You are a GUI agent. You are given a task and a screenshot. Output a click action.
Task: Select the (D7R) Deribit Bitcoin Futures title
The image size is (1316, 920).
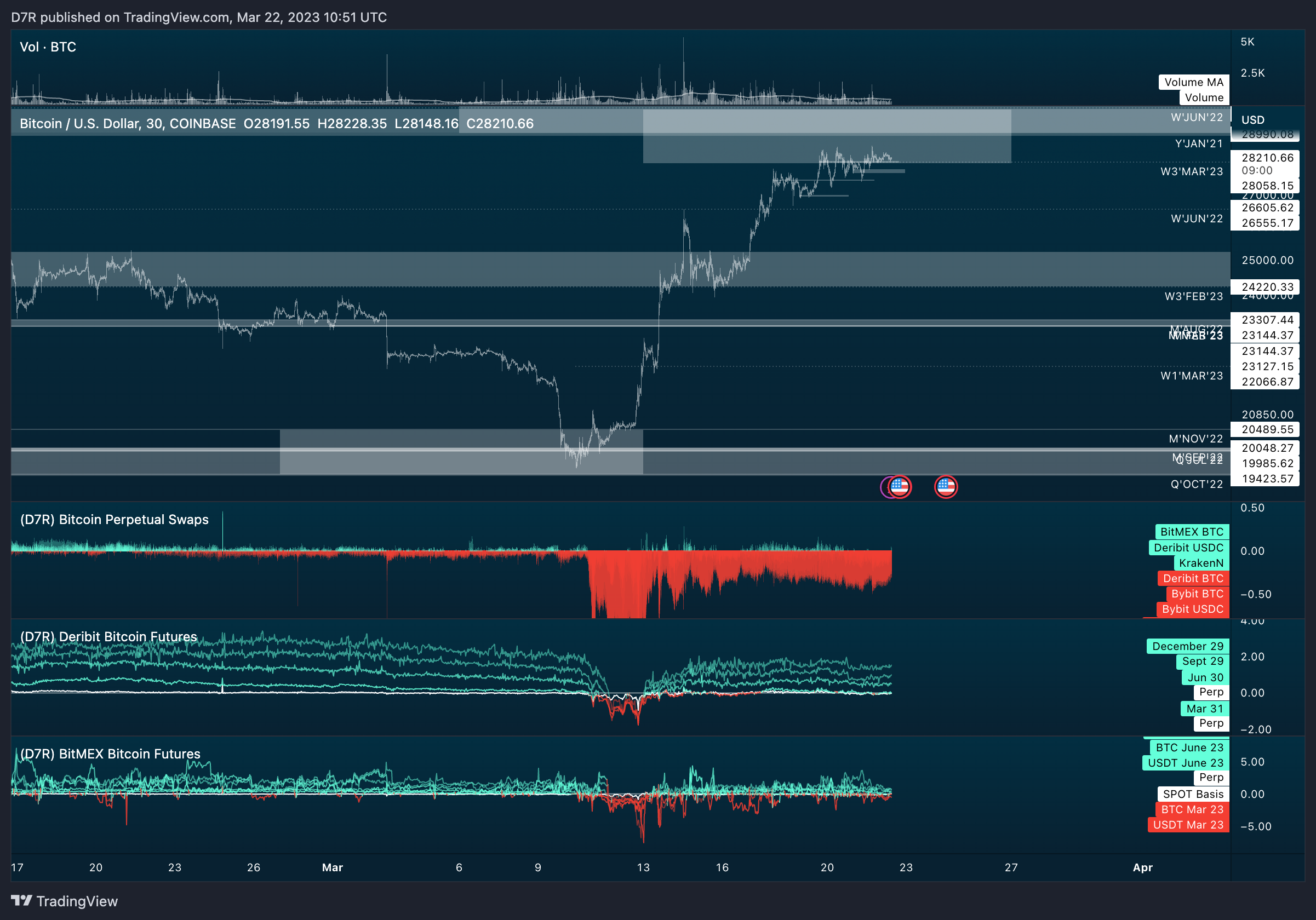[x=108, y=636]
